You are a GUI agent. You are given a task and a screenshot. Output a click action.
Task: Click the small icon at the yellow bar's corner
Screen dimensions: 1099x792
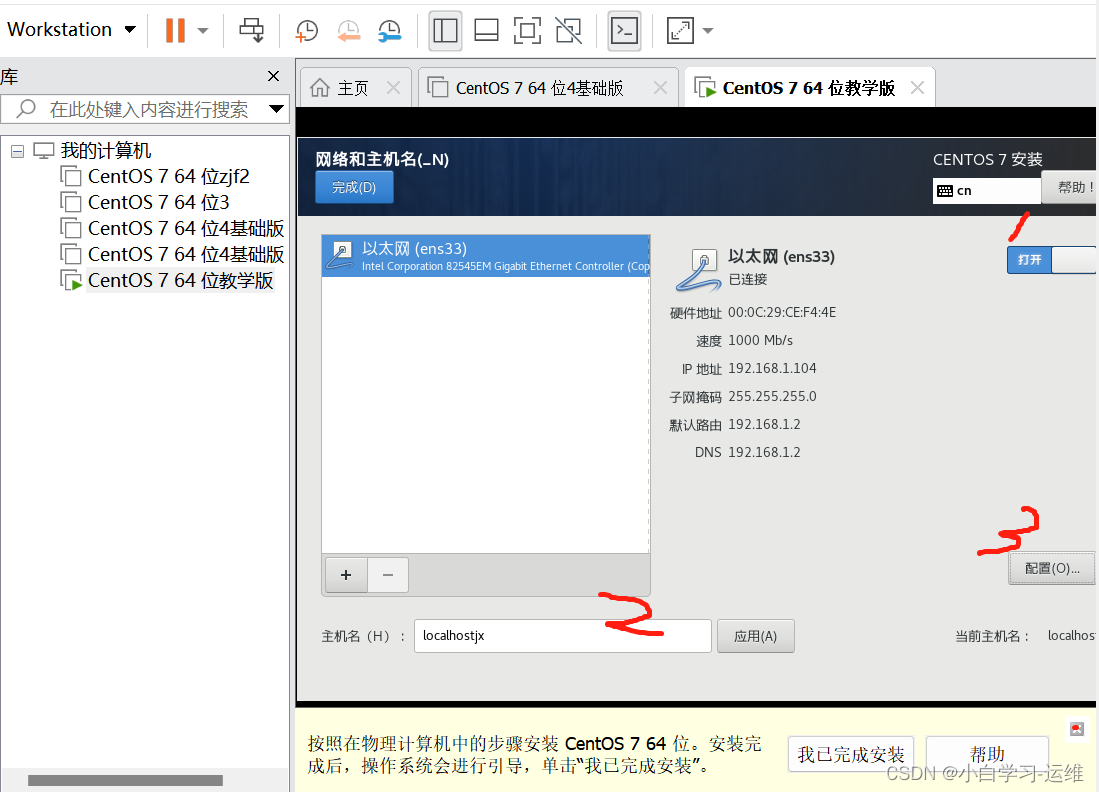tap(1077, 729)
